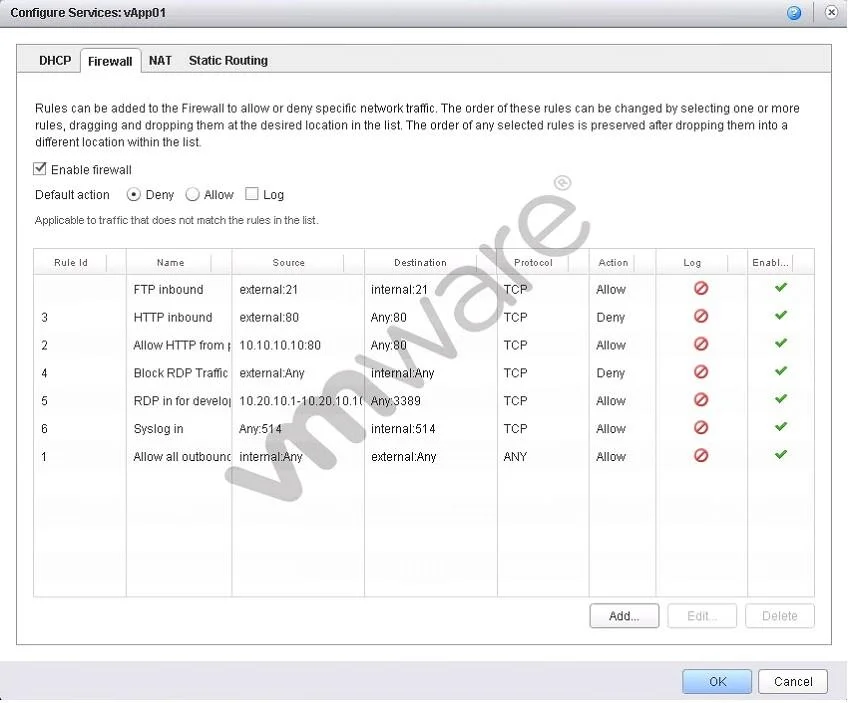
Task: Click the log icon for HTTP inbound rule
Action: (701, 316)
